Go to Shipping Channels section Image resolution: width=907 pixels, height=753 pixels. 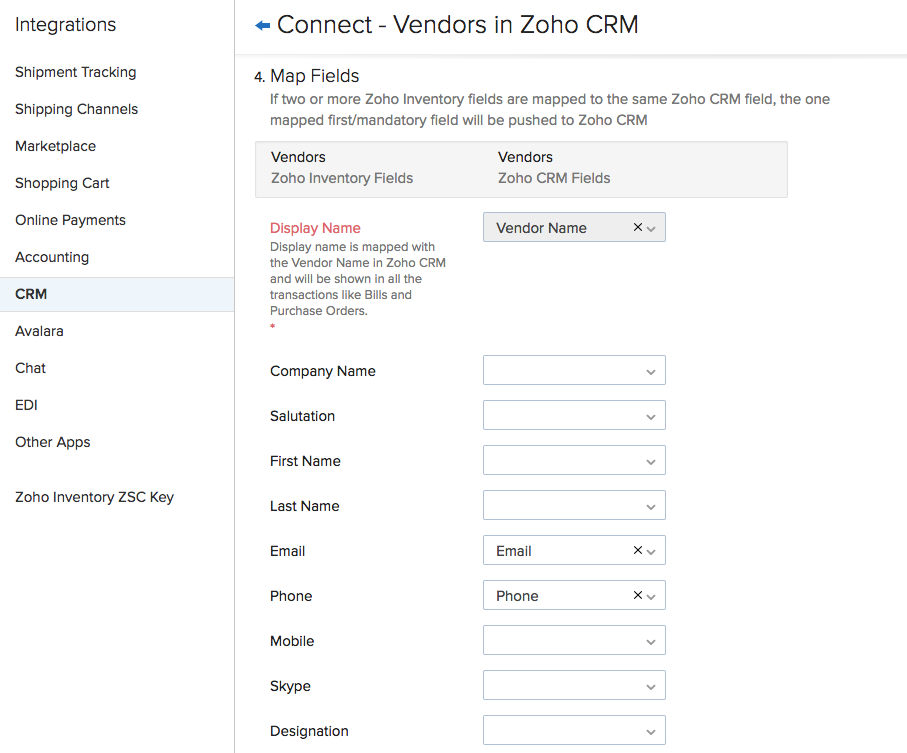[76, 109]
